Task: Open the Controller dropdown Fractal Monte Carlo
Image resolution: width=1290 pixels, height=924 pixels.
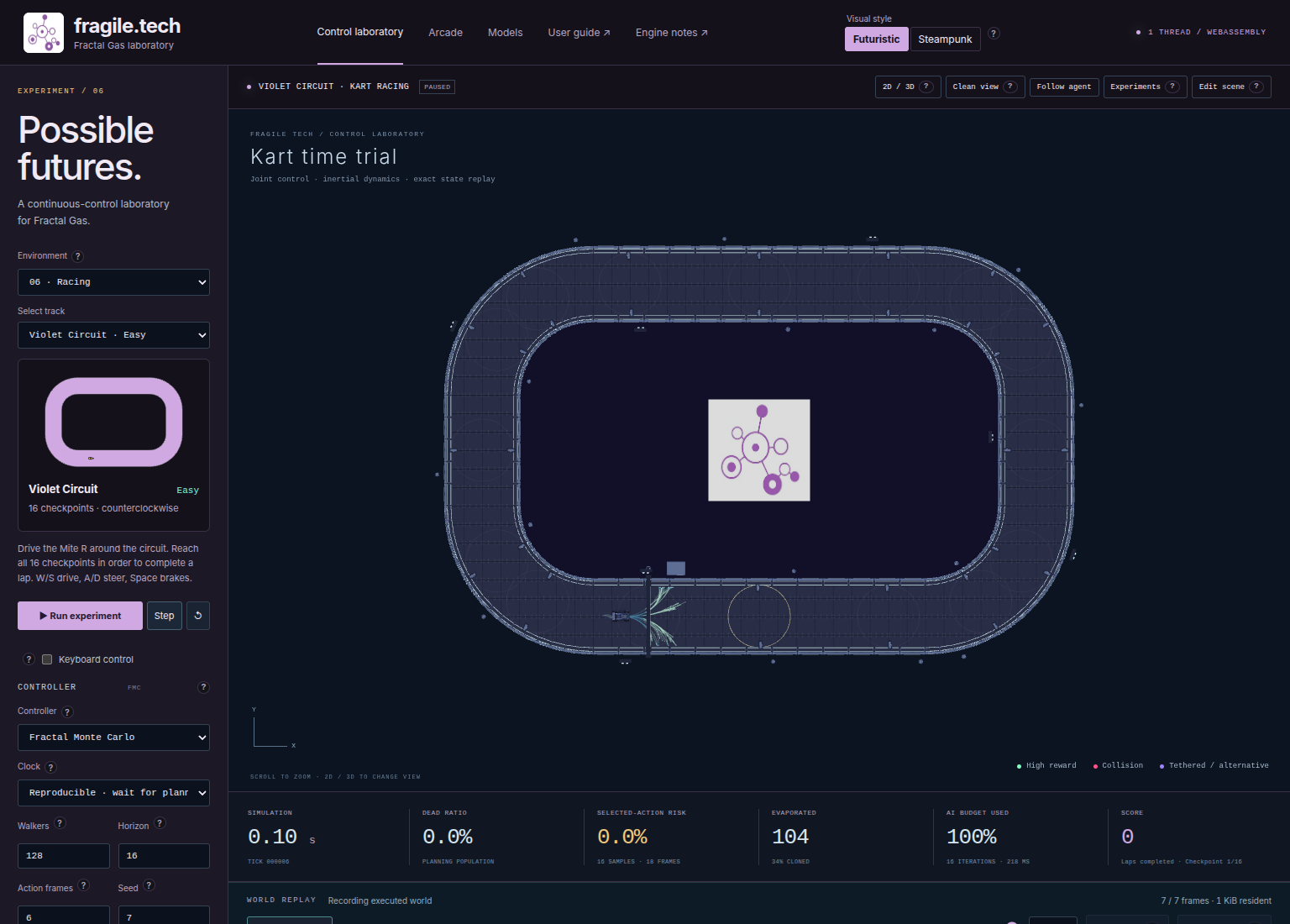Action: (x=113, y=738)
